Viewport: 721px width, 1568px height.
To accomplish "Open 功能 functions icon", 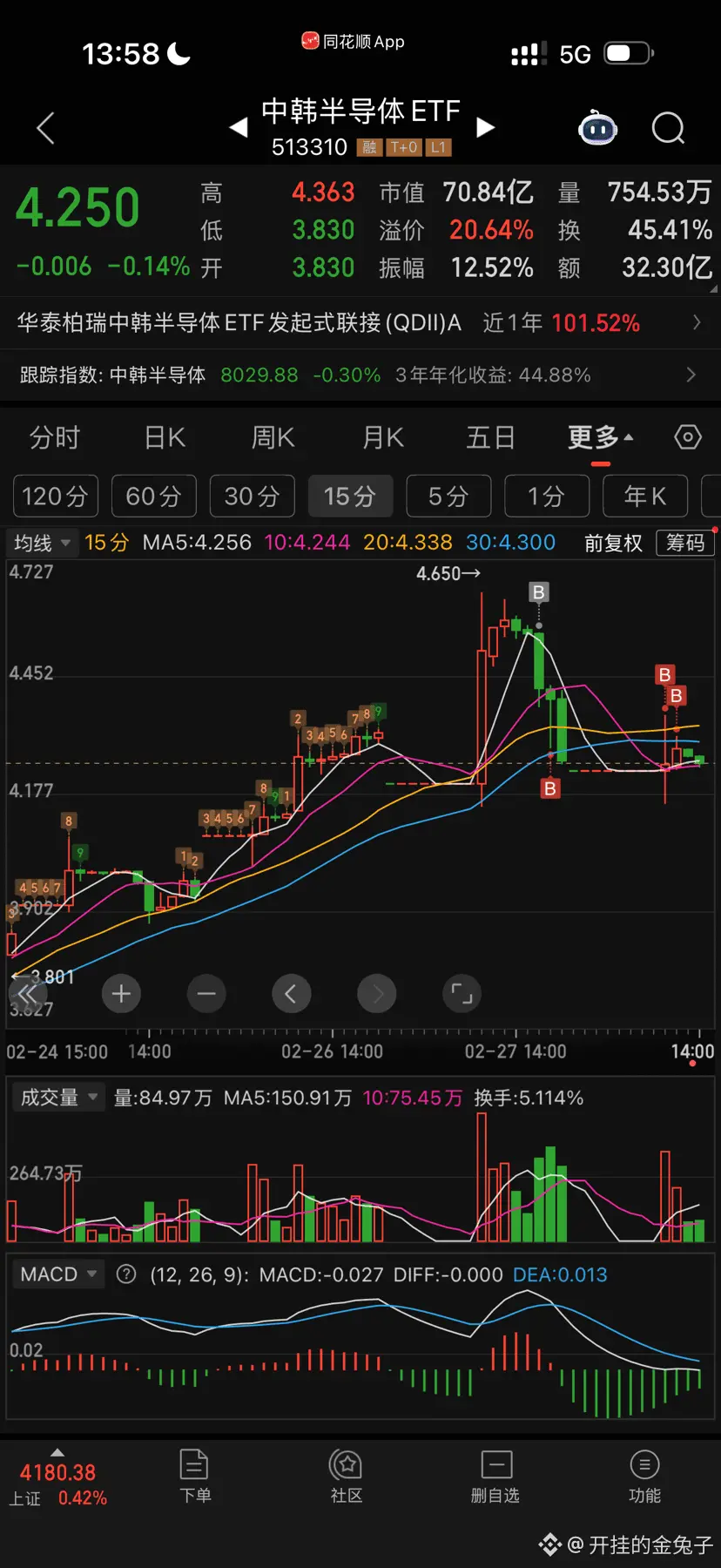I will tap(644, 1477).
